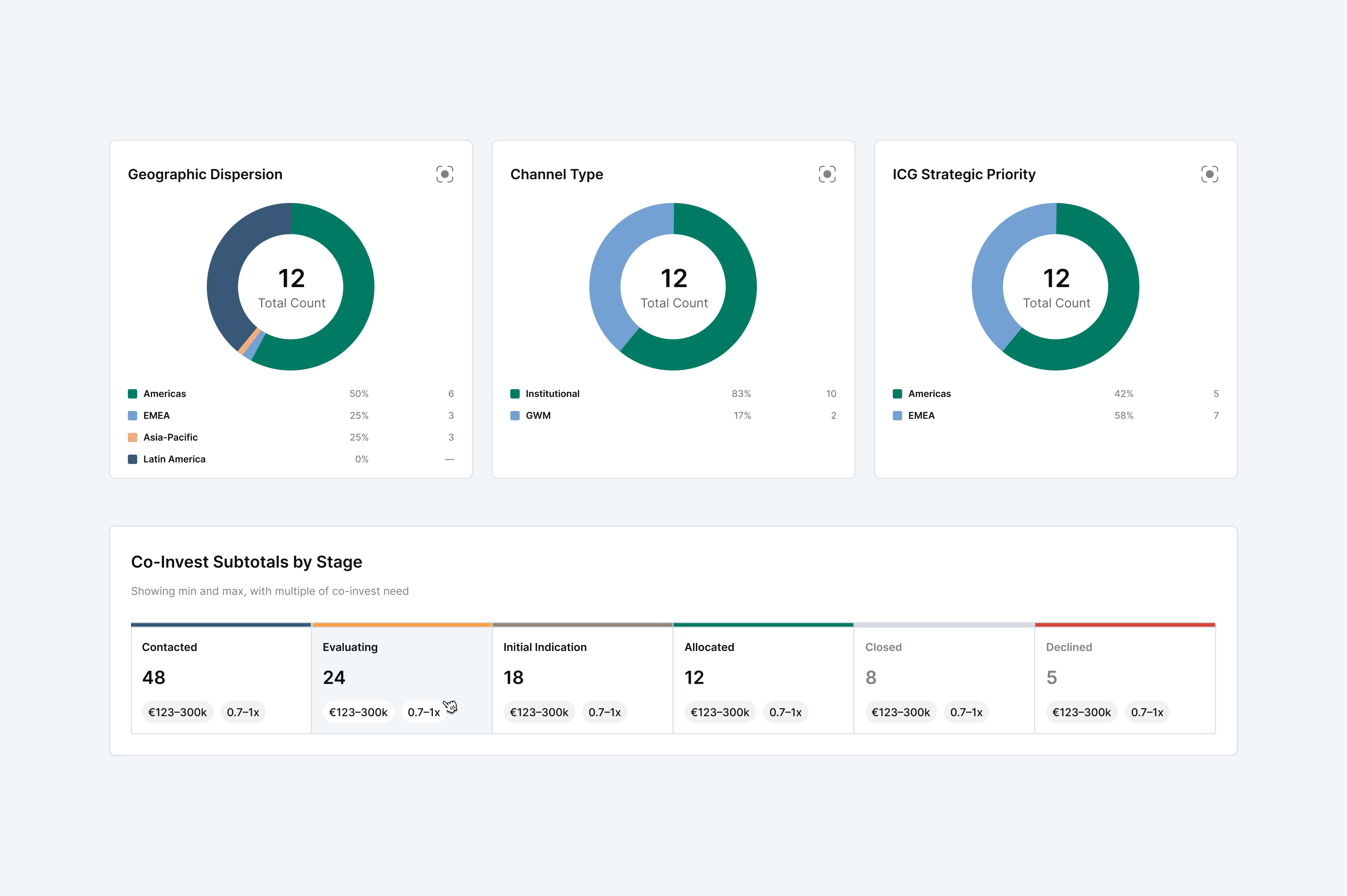This screenshot has height=896, width=1347.
Task: Click the 0.7–1x pill under Declined
Action: pos(1147,712)
